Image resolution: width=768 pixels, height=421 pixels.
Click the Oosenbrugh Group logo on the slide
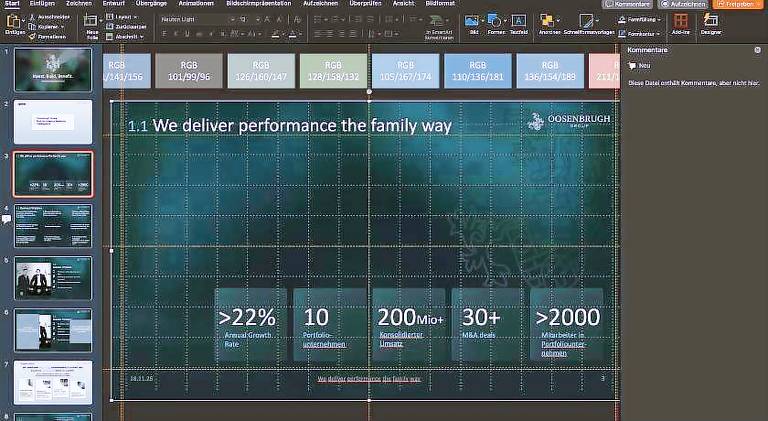pos(569,120)
